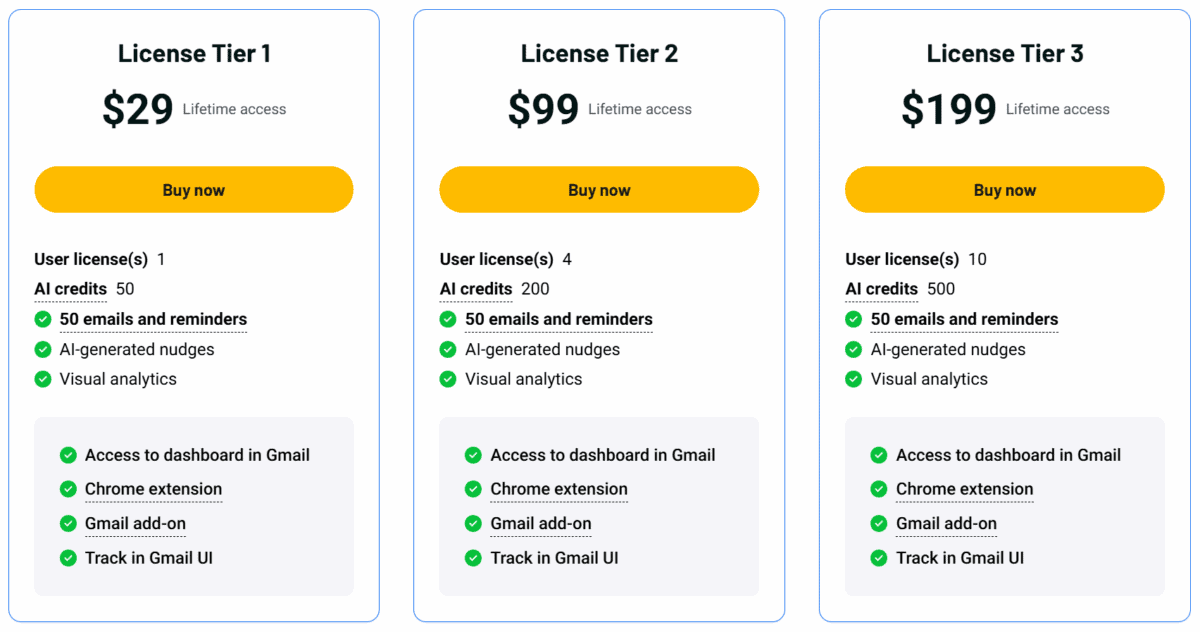Click Tier 1's Chrome extension underlined text
This screenshot has height=632, width=1200.
[153, 489]
